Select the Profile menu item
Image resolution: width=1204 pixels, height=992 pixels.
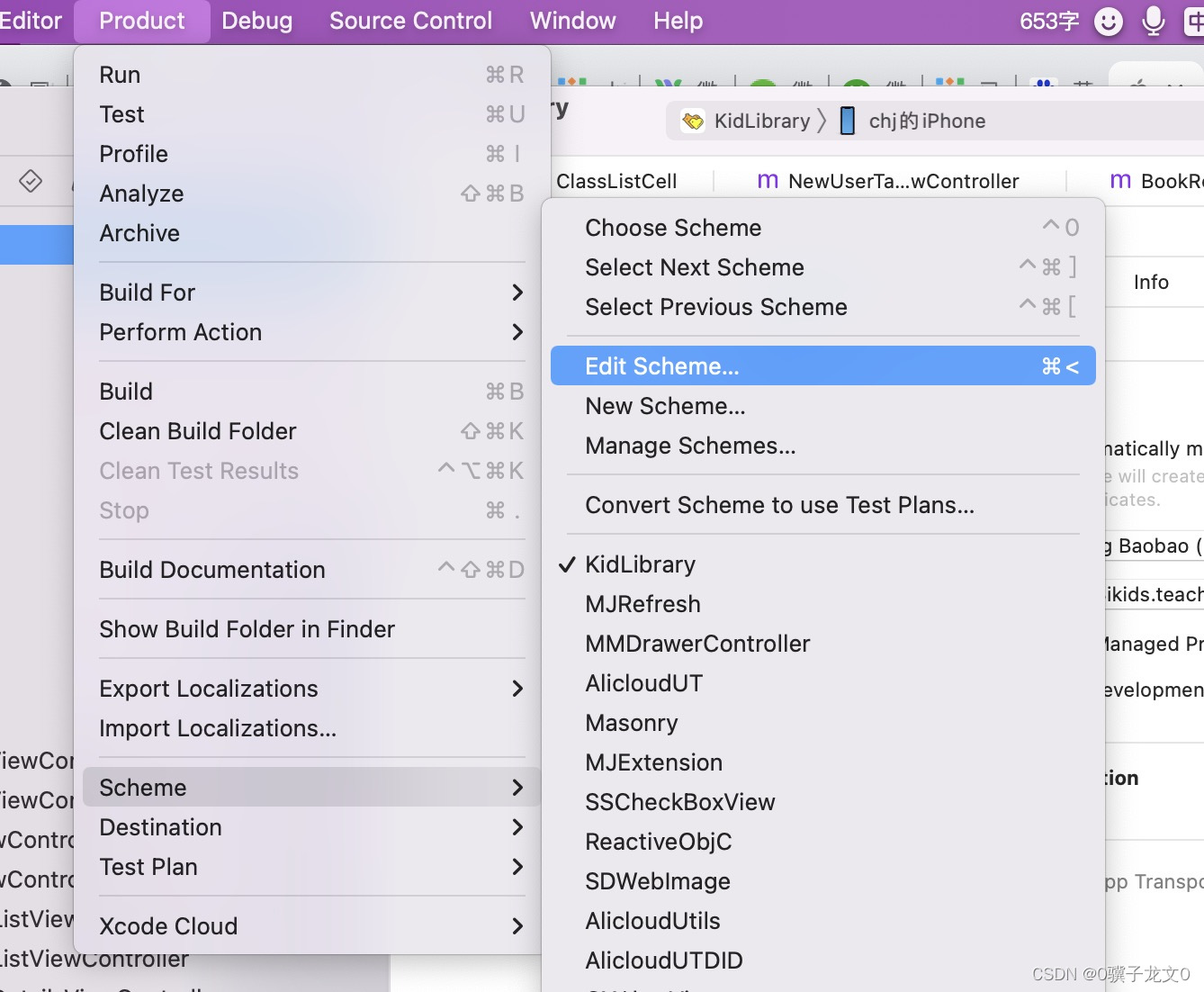(x=311, y=154)
